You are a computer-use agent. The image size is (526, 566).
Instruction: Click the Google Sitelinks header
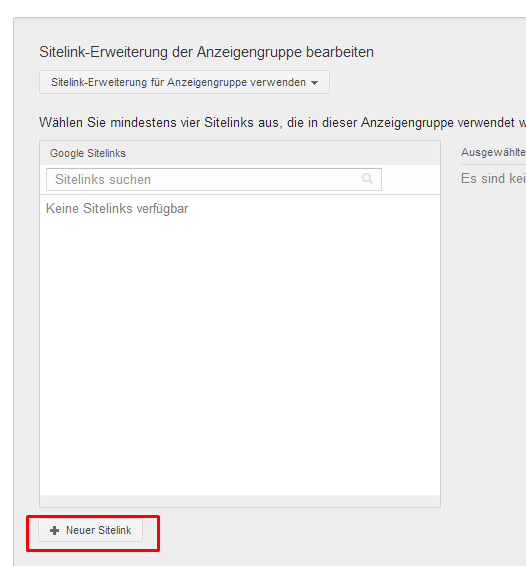(x=88, y=153)
